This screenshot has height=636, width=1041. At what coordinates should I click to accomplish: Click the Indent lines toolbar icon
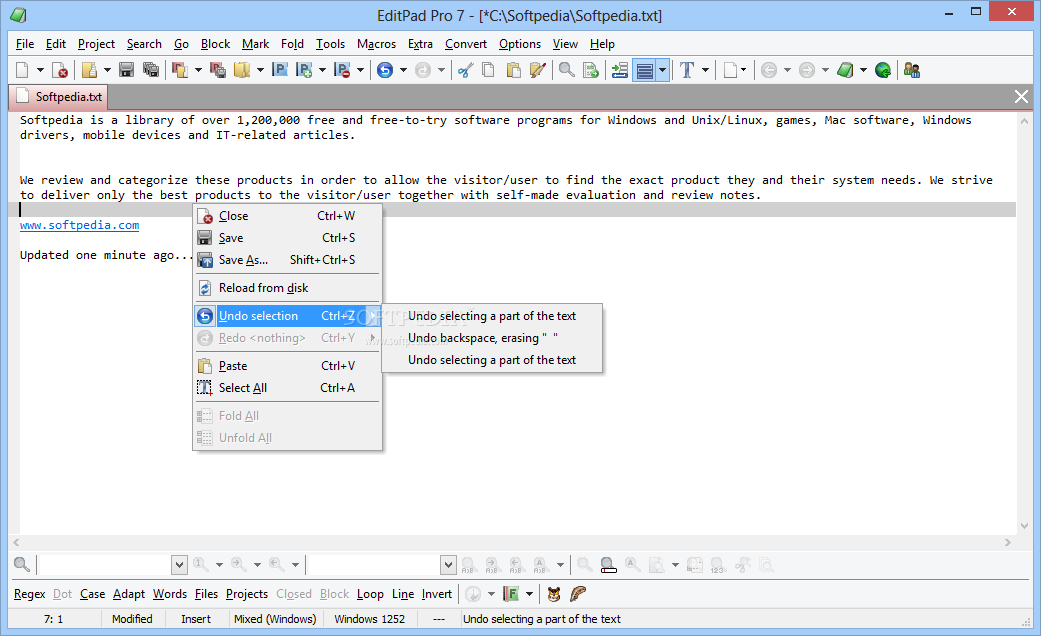[619, 70]
